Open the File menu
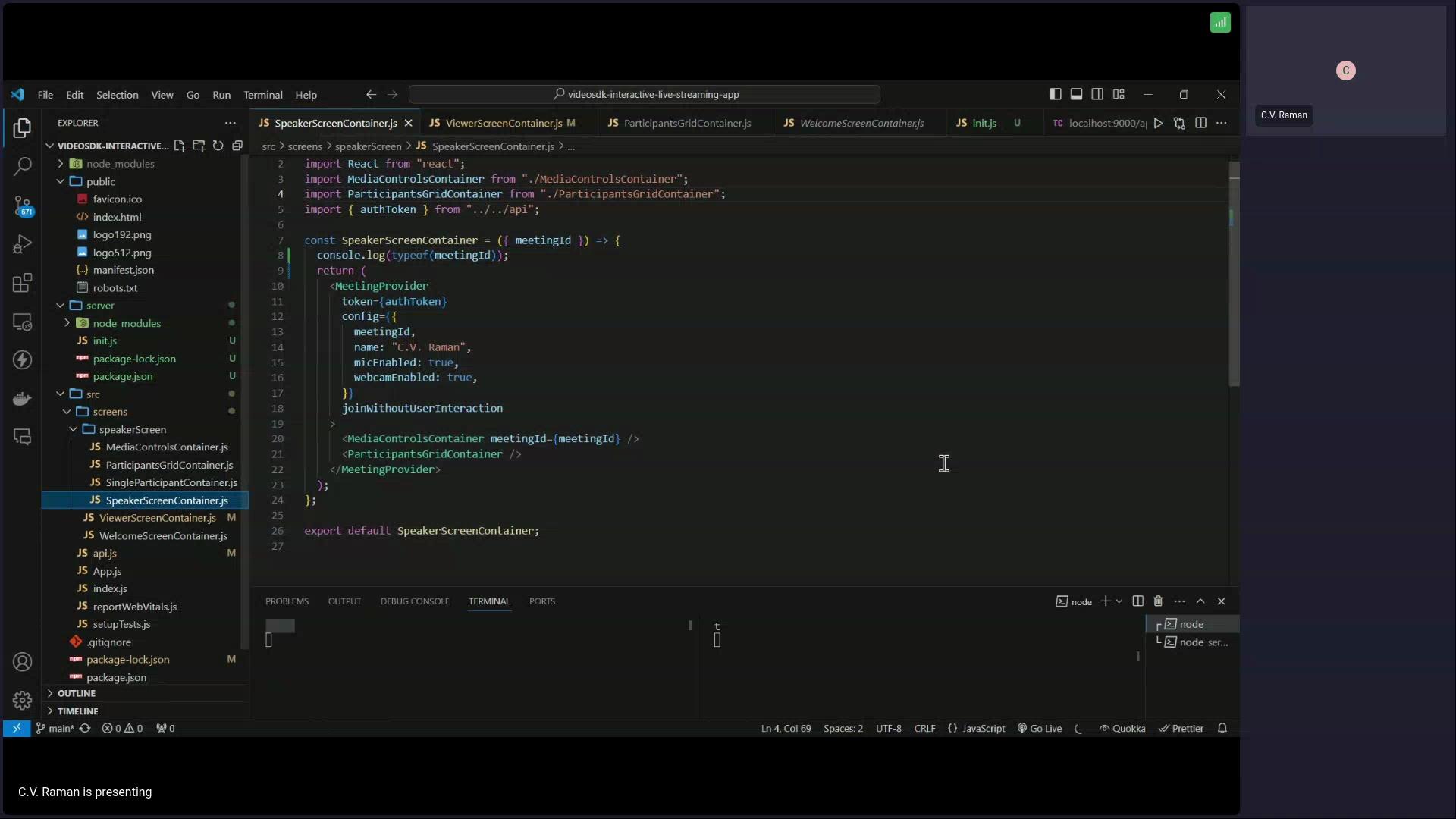This screenshot has width=1456, height=819. pyautogui.click(x=45, y=95)
